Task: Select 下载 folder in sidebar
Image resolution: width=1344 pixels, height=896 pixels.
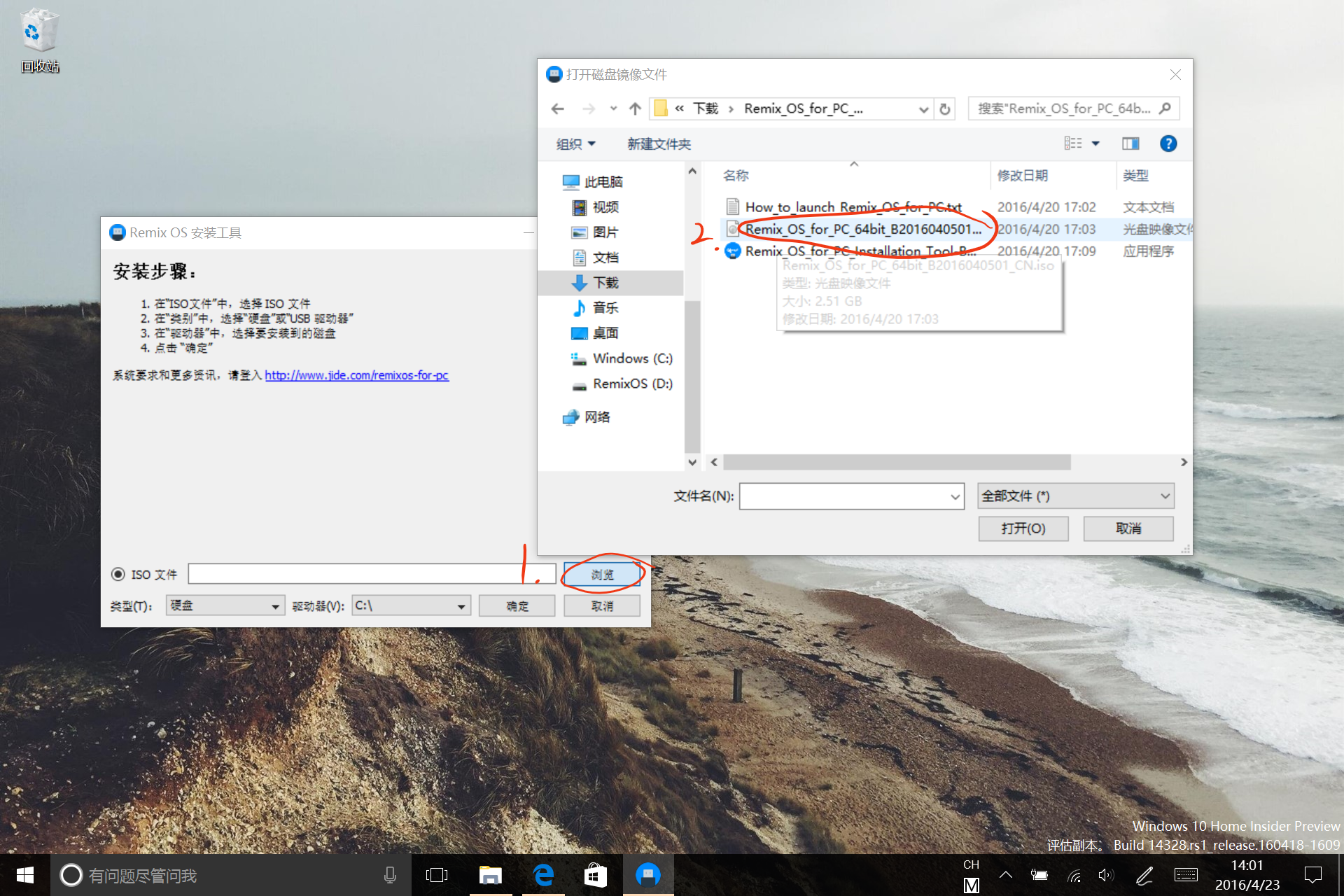Action: 596,283
